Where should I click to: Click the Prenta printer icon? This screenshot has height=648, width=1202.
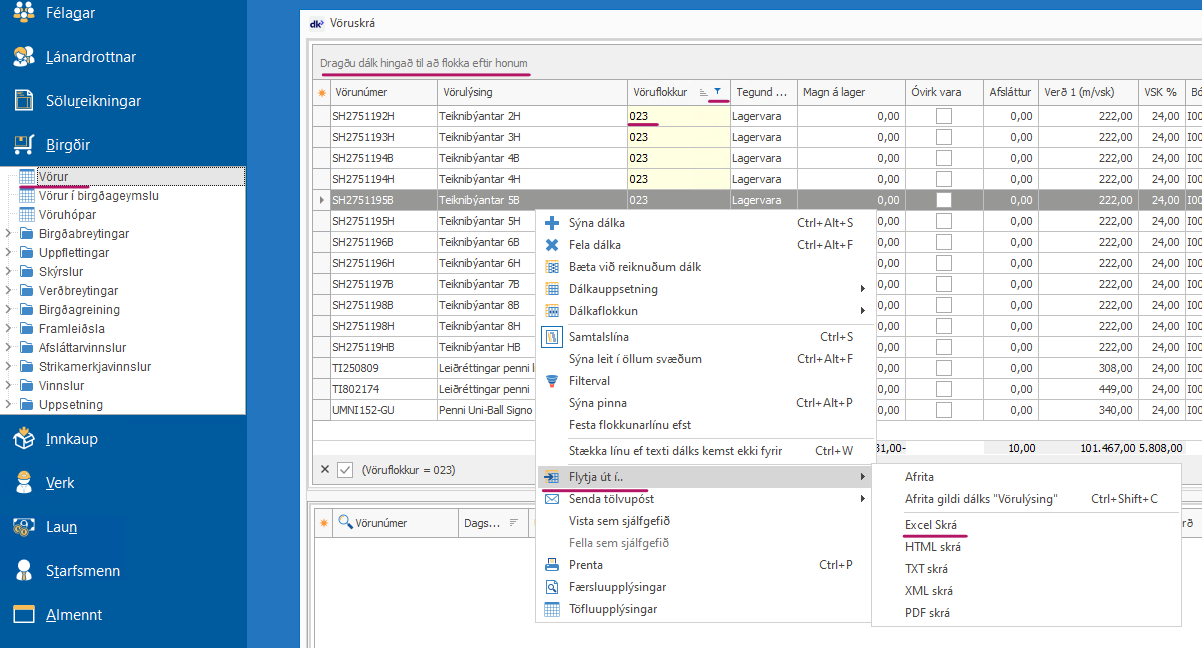551,565
